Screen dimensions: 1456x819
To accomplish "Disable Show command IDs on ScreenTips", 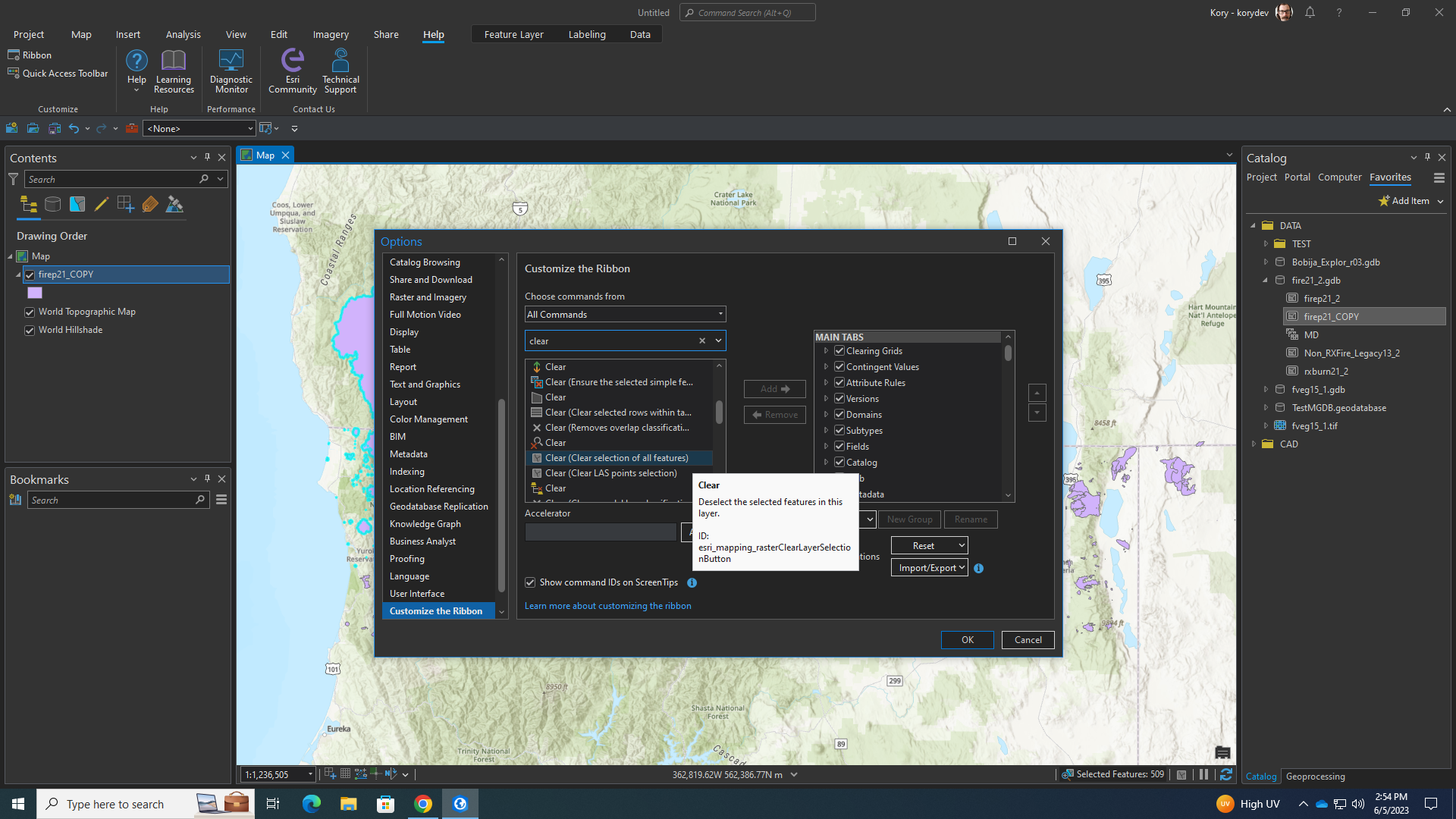I will 531,582.
